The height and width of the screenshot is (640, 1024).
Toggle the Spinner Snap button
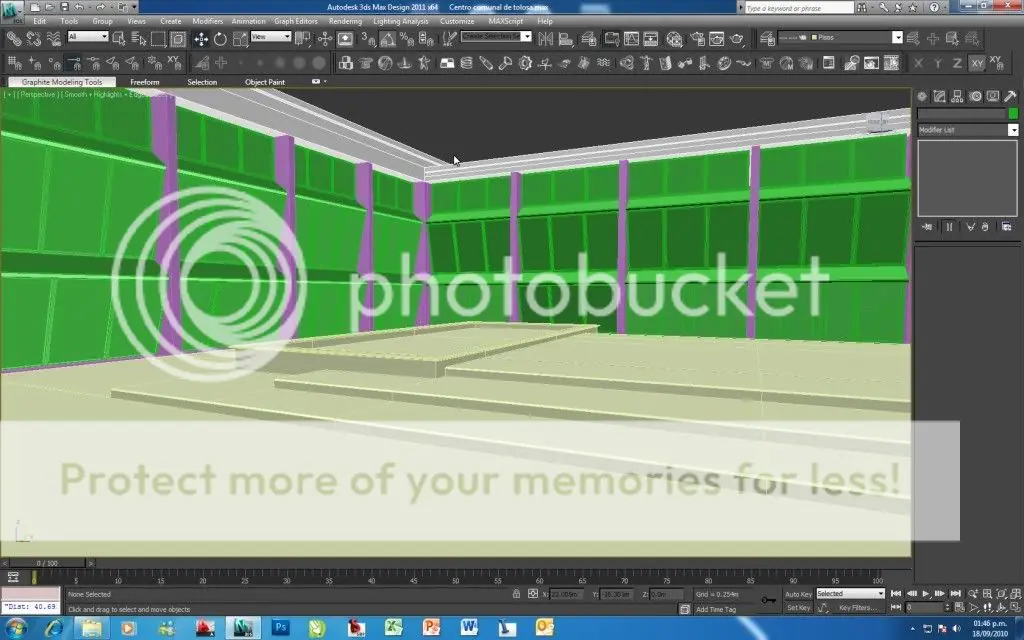tap(426, 39)
